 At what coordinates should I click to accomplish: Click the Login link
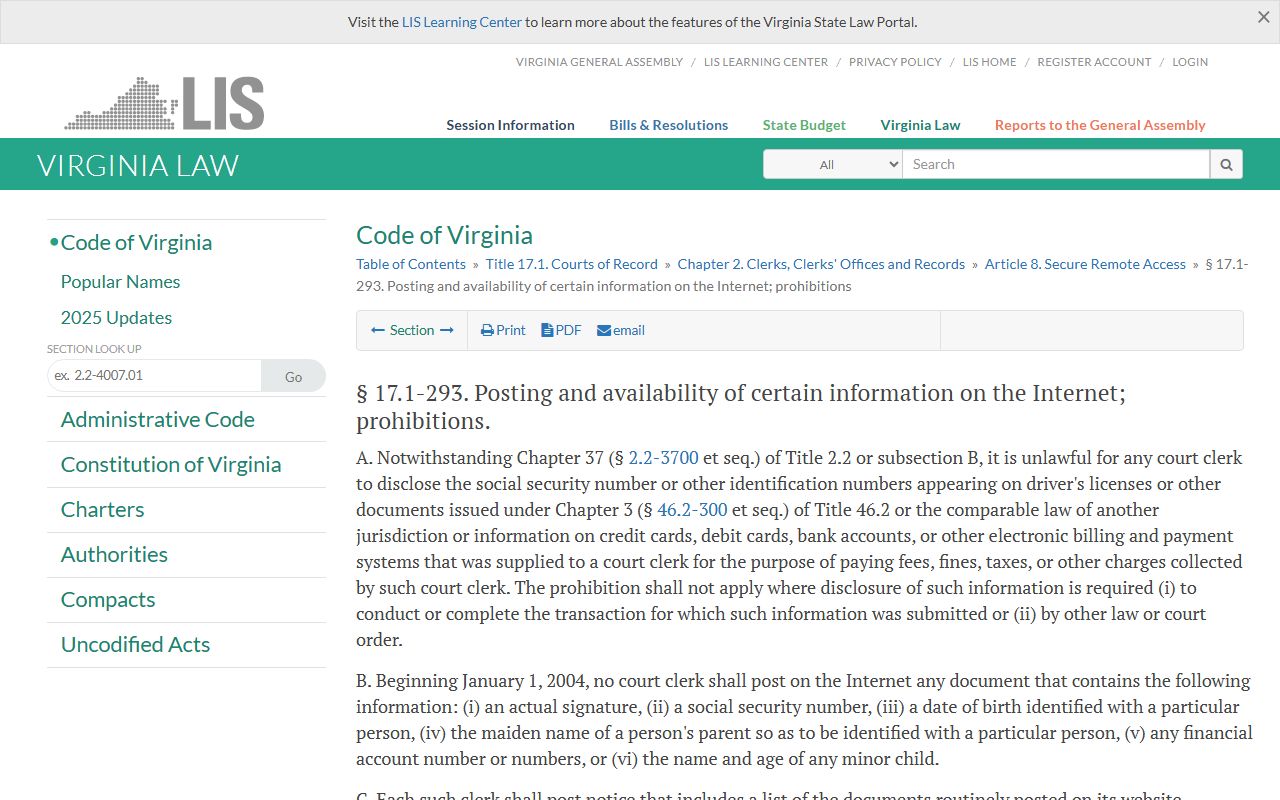coord(1190,62)
